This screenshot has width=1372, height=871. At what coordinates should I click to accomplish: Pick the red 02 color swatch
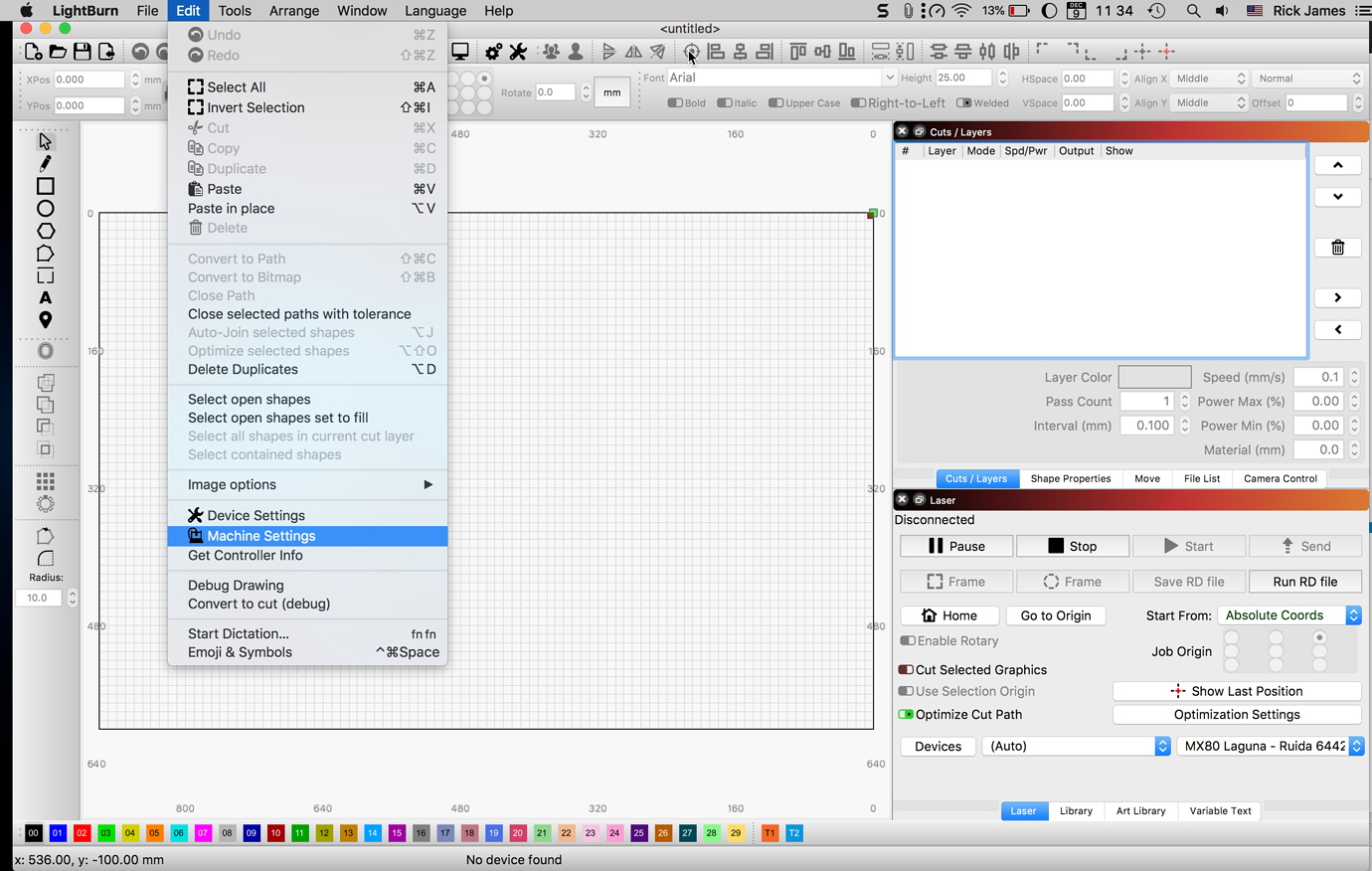pyautogui.click(x=82, y=833)
